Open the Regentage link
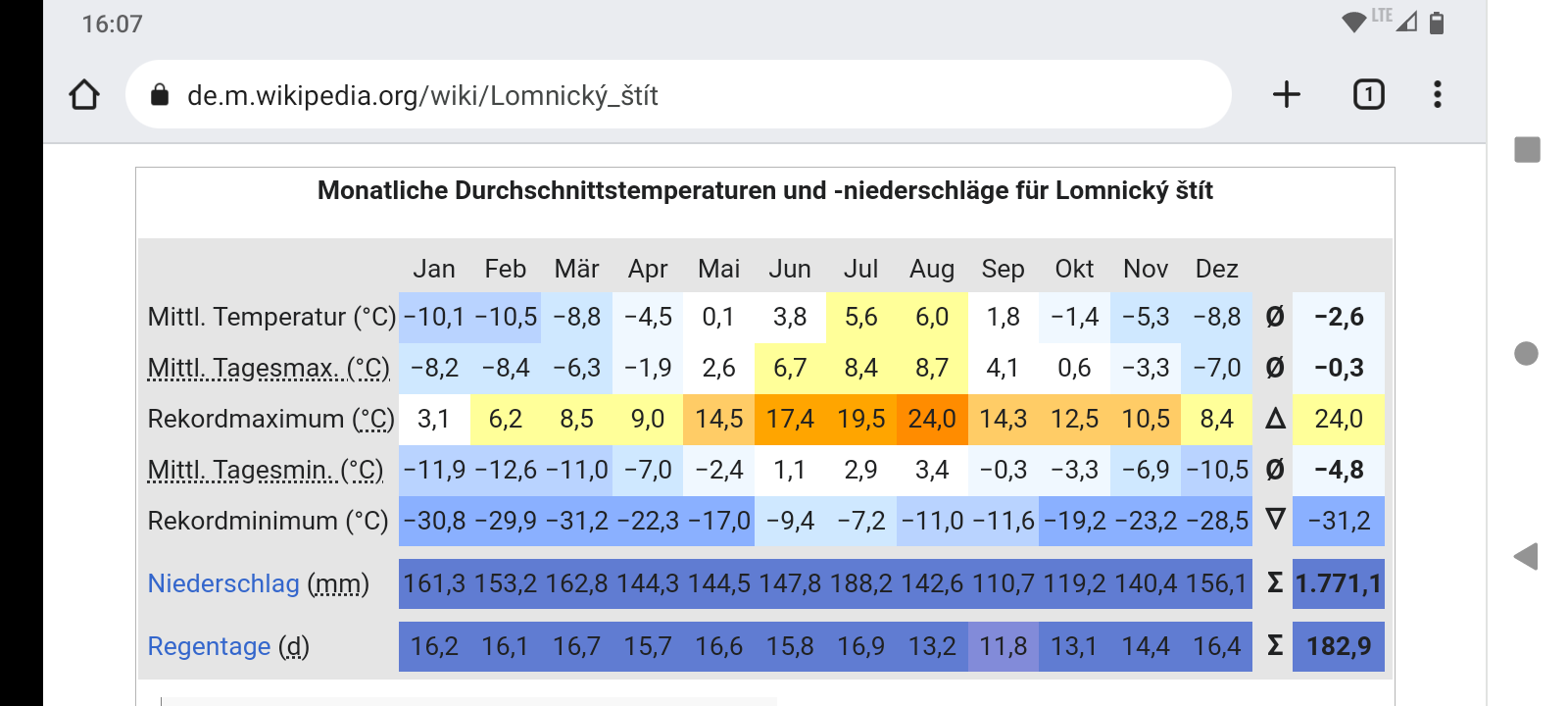 209,646
